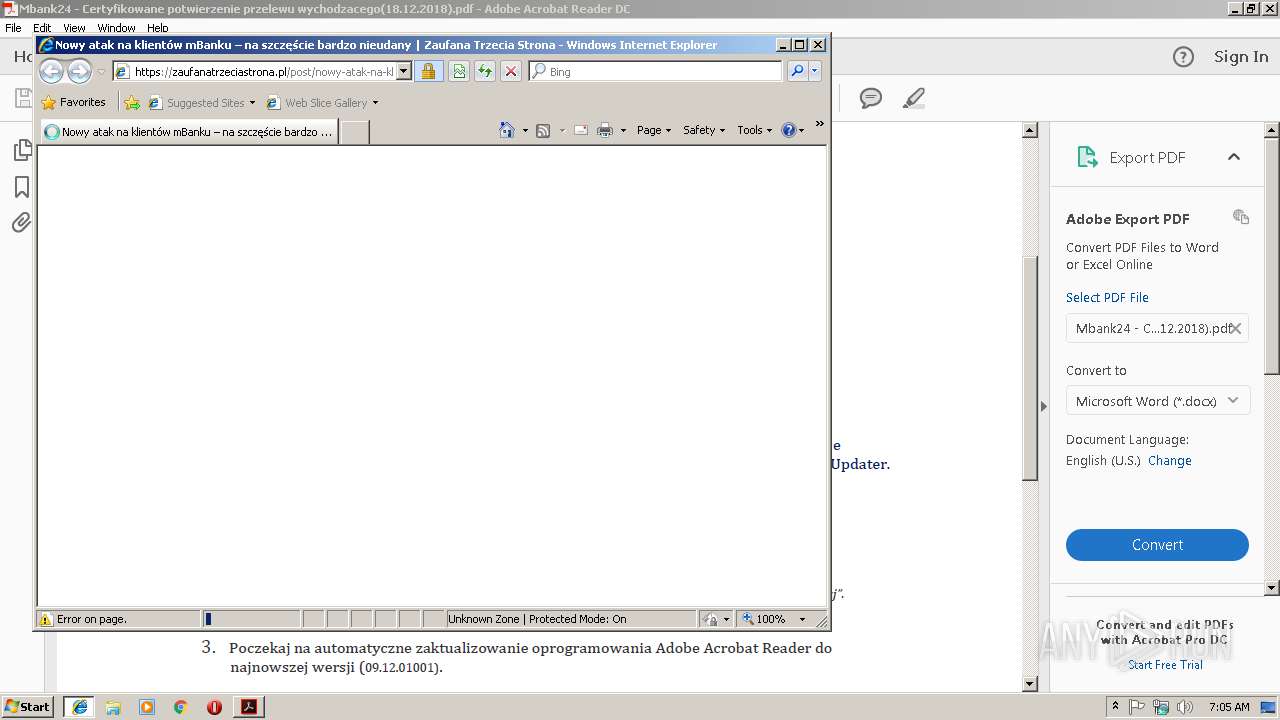
Task: Click the Internet Explorer Back button
Action: tap(51, 71)
